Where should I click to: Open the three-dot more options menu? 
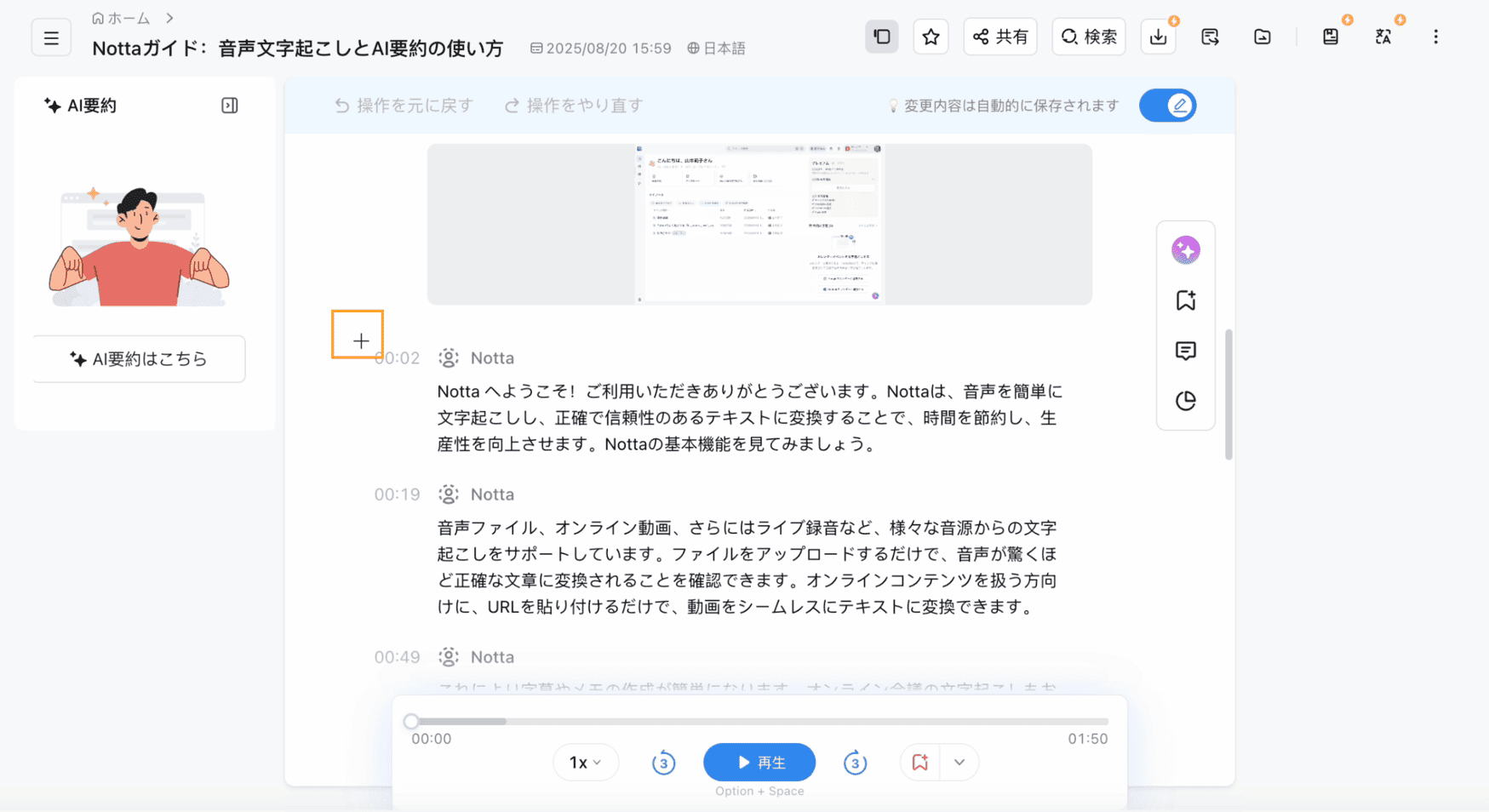(x=1435, y=37)
